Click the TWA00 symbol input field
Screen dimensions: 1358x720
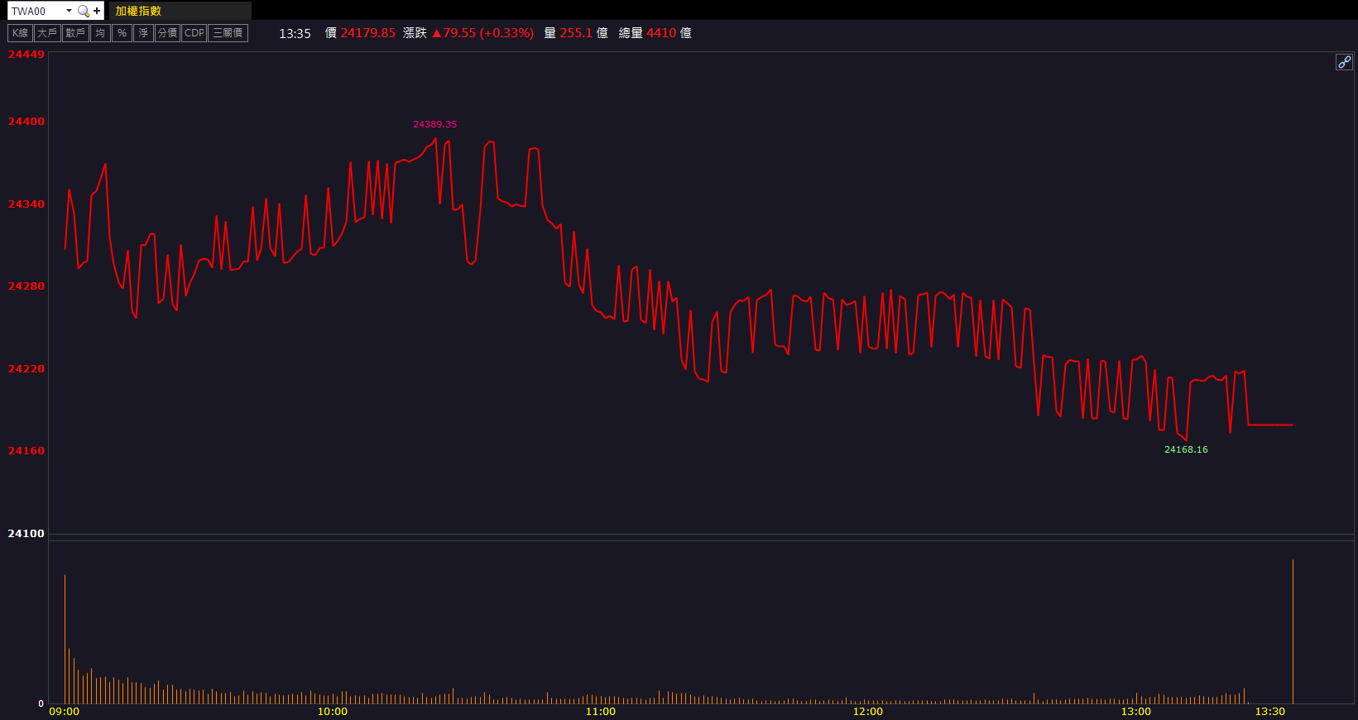(x=36, y=11)
